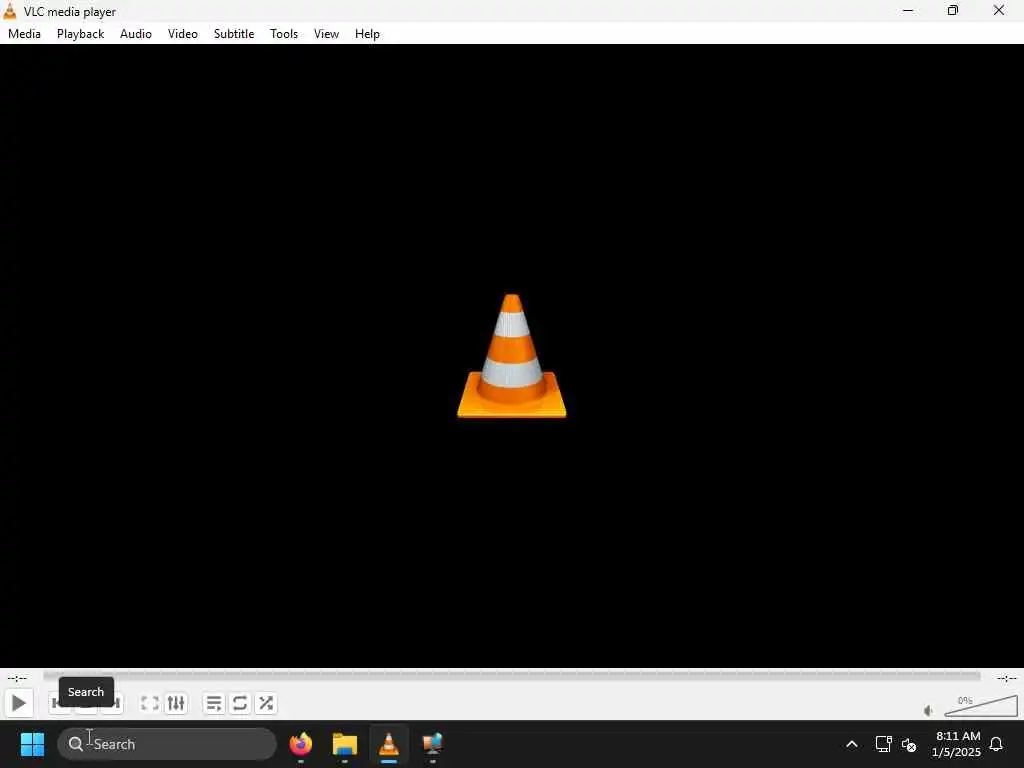Toggle fullscreen video mode

click(x=150, y=703)
